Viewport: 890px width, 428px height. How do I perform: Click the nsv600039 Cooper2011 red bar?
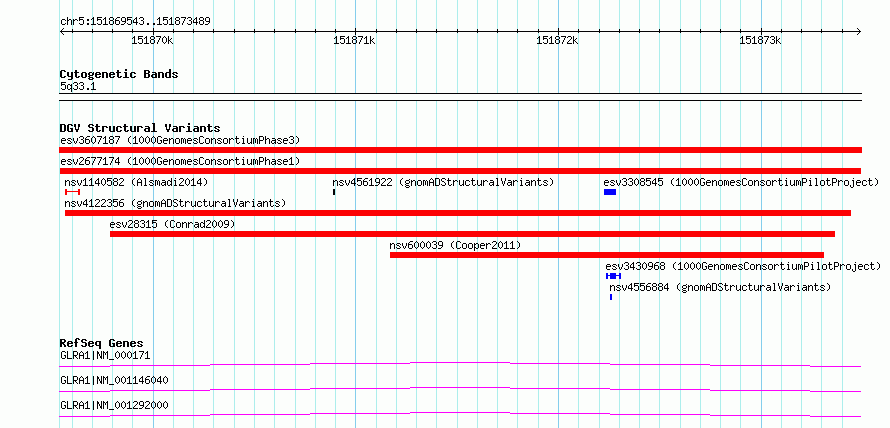pyautogui.click(x=607, y=255)
